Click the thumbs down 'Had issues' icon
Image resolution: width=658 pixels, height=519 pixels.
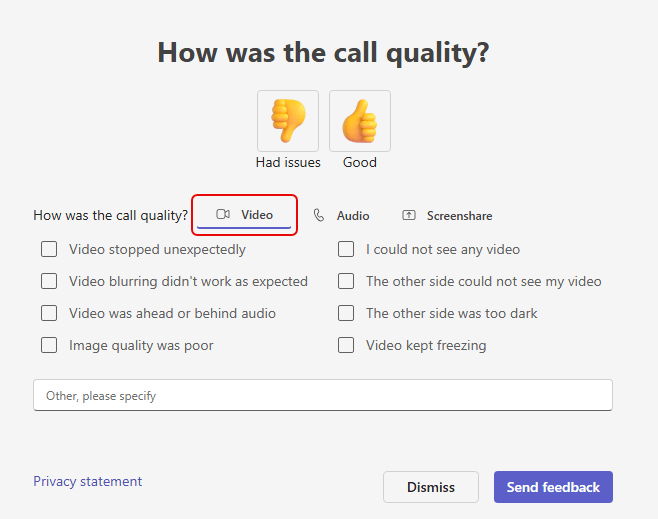coord(288,121)
